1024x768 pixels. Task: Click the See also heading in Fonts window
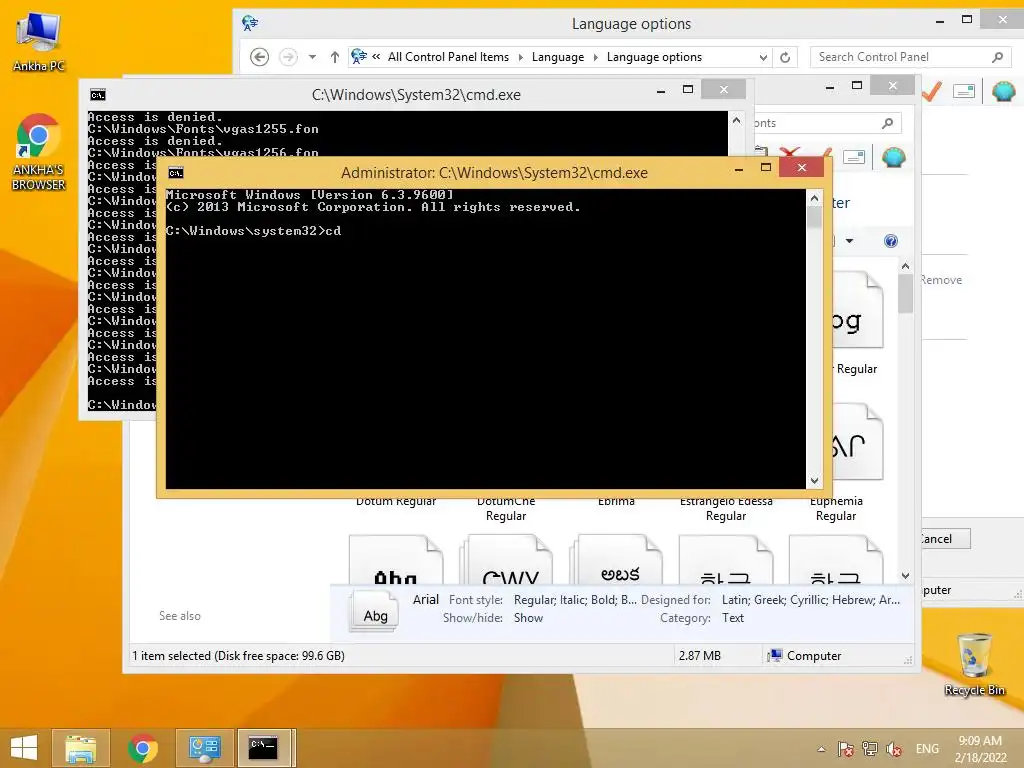point(180,616)
